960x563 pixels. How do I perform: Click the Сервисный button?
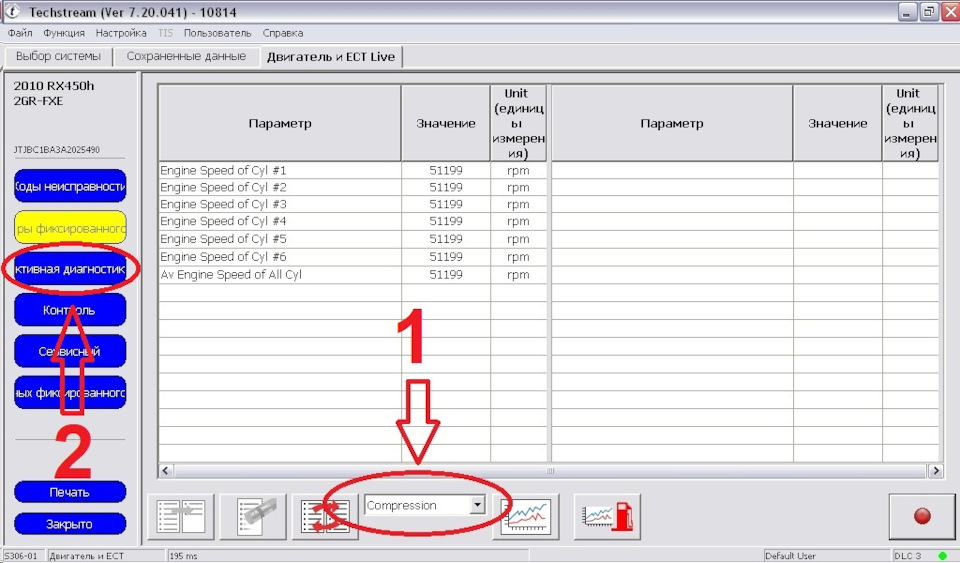point(70,352)
